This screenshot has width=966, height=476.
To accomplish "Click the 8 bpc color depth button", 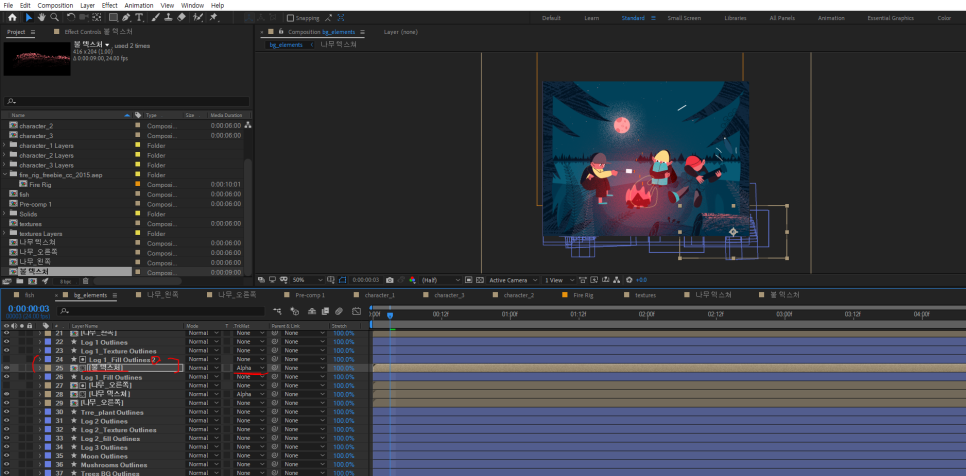I will coord(65,281).
